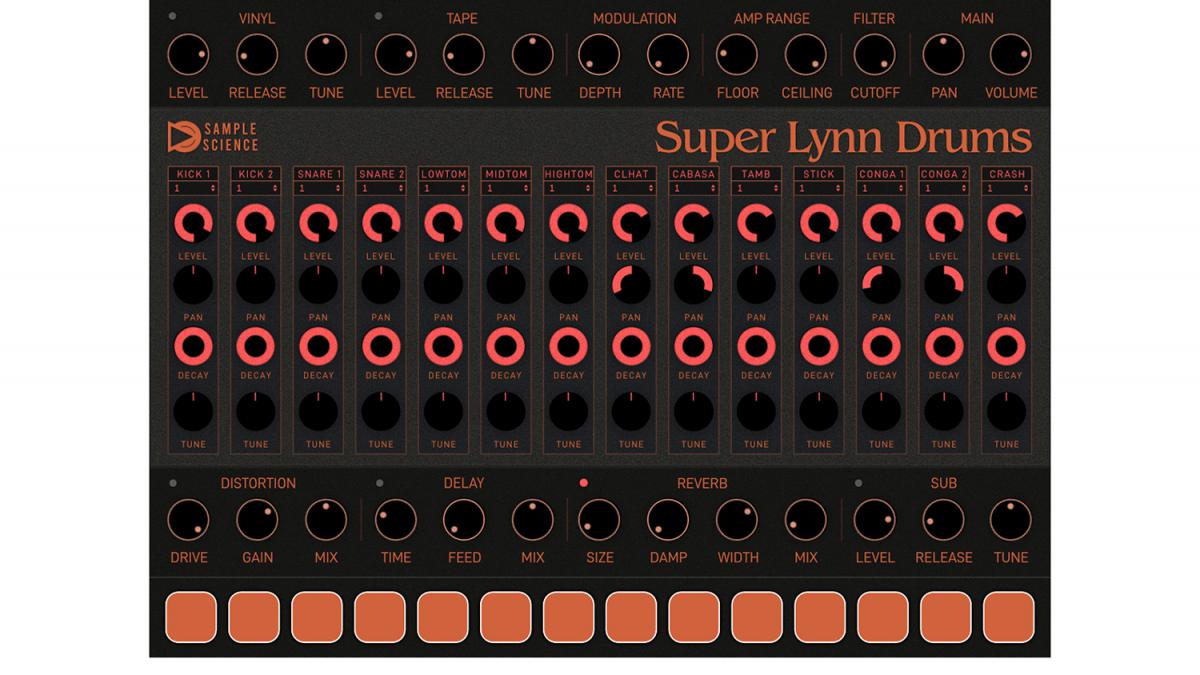Viewport: 1200px width, 675px height.
Task: Click the Reverb WIDTH knob
Action: click(x=737, y=520)
